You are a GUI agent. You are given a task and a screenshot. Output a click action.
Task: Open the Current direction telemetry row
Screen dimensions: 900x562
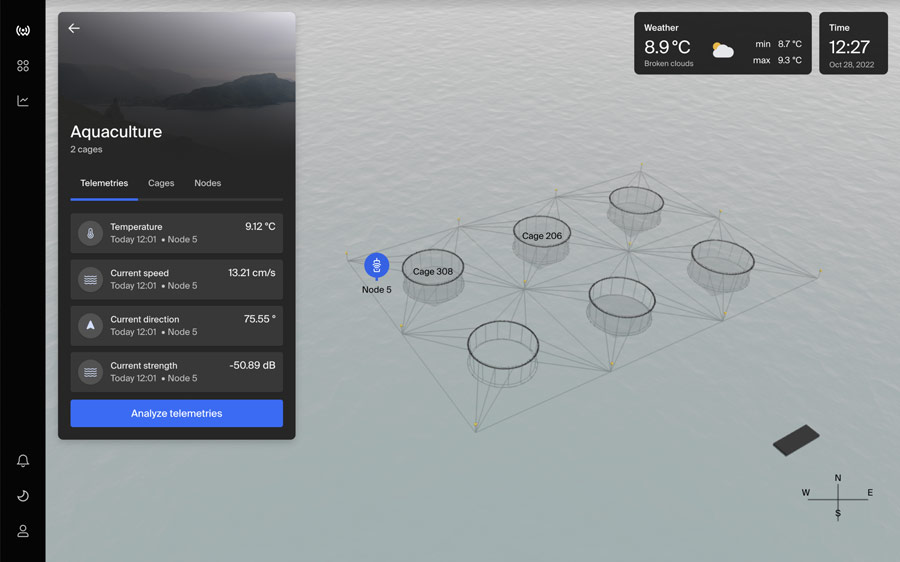pos(177,325)
